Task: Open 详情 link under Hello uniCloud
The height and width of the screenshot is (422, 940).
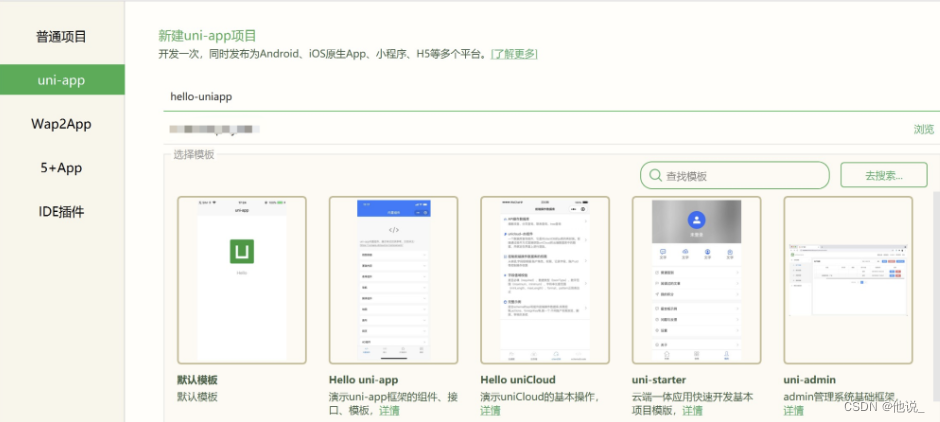Action: tap(490, 411)
